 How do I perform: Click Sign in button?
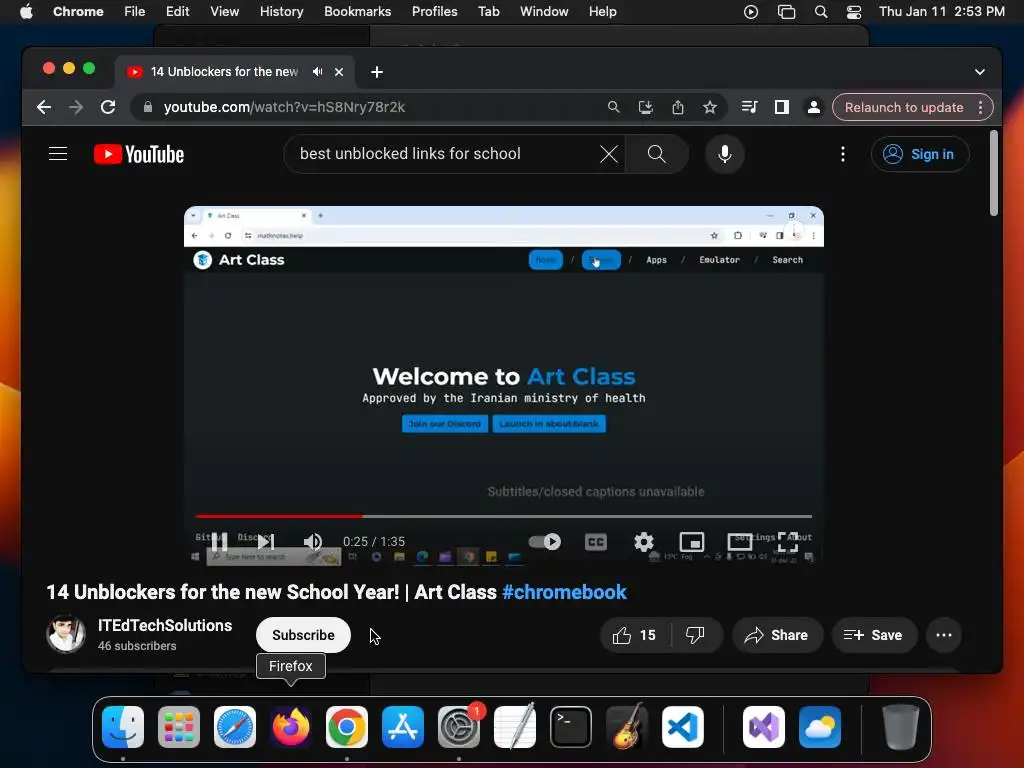coord(920,154)
